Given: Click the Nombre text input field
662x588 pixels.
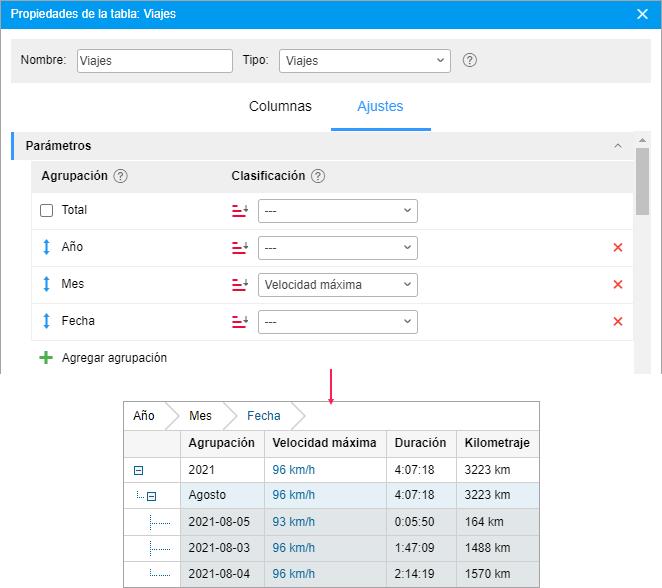Looking at the screenshot, I should coord(153,60).
